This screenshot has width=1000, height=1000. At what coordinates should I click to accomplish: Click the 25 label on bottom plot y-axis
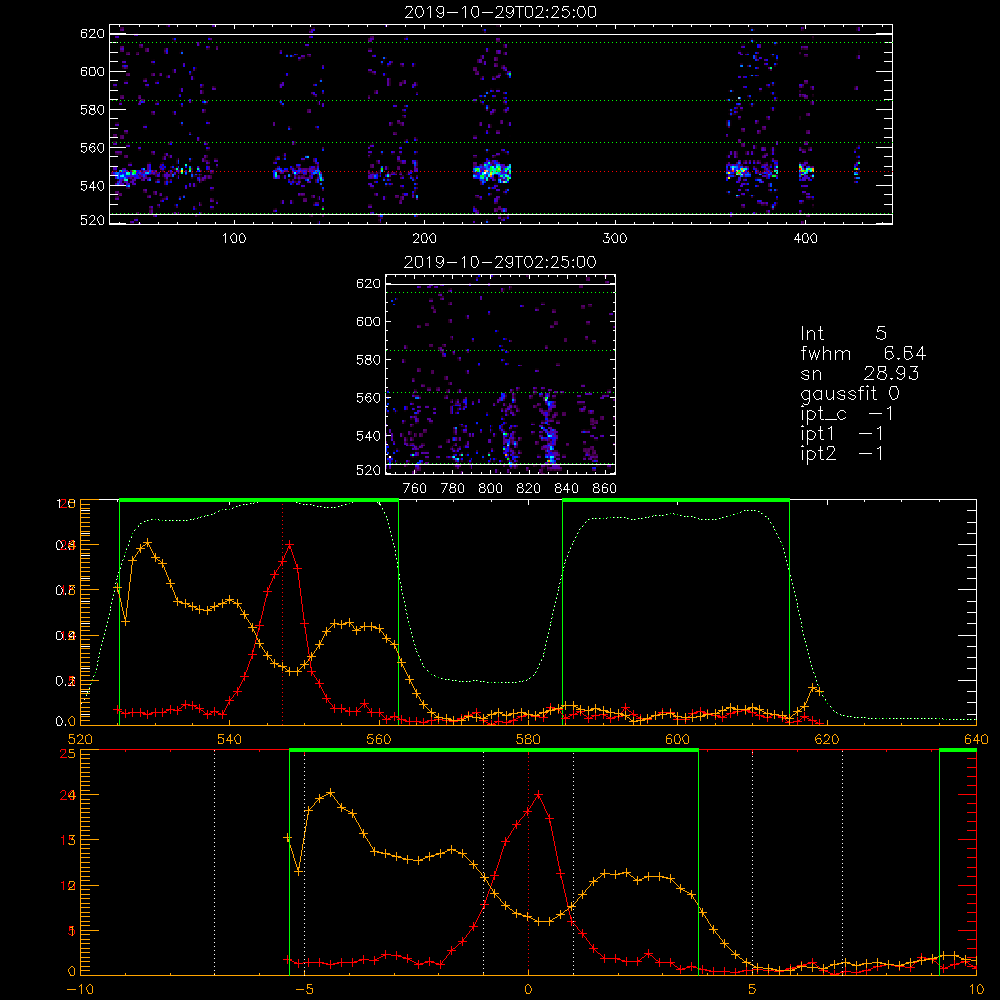pyautogui.click(x=67, y=753)
